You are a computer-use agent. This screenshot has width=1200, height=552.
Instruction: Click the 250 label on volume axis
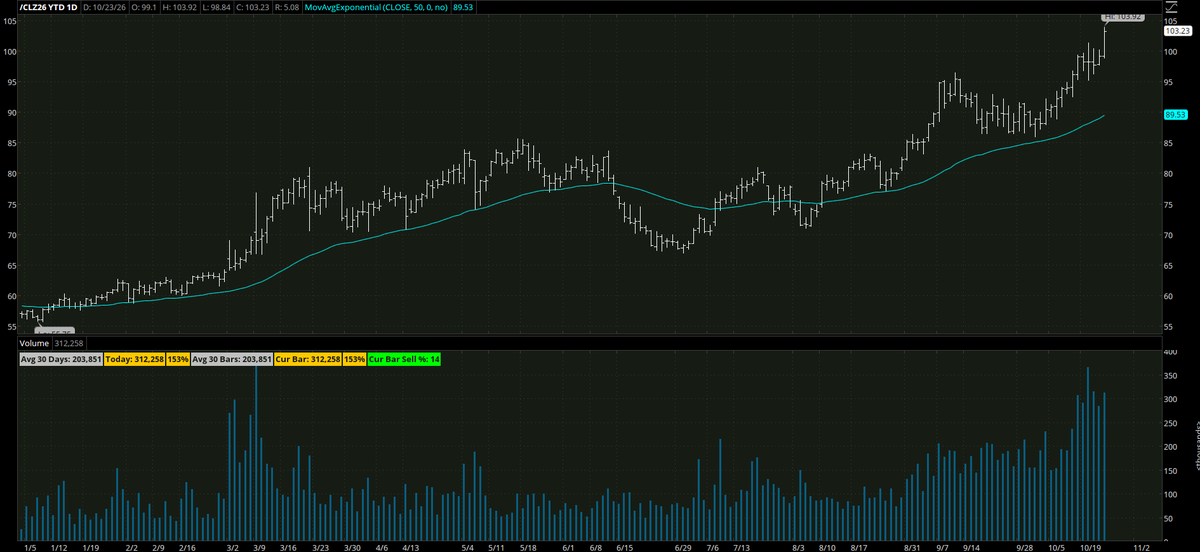1172,423
